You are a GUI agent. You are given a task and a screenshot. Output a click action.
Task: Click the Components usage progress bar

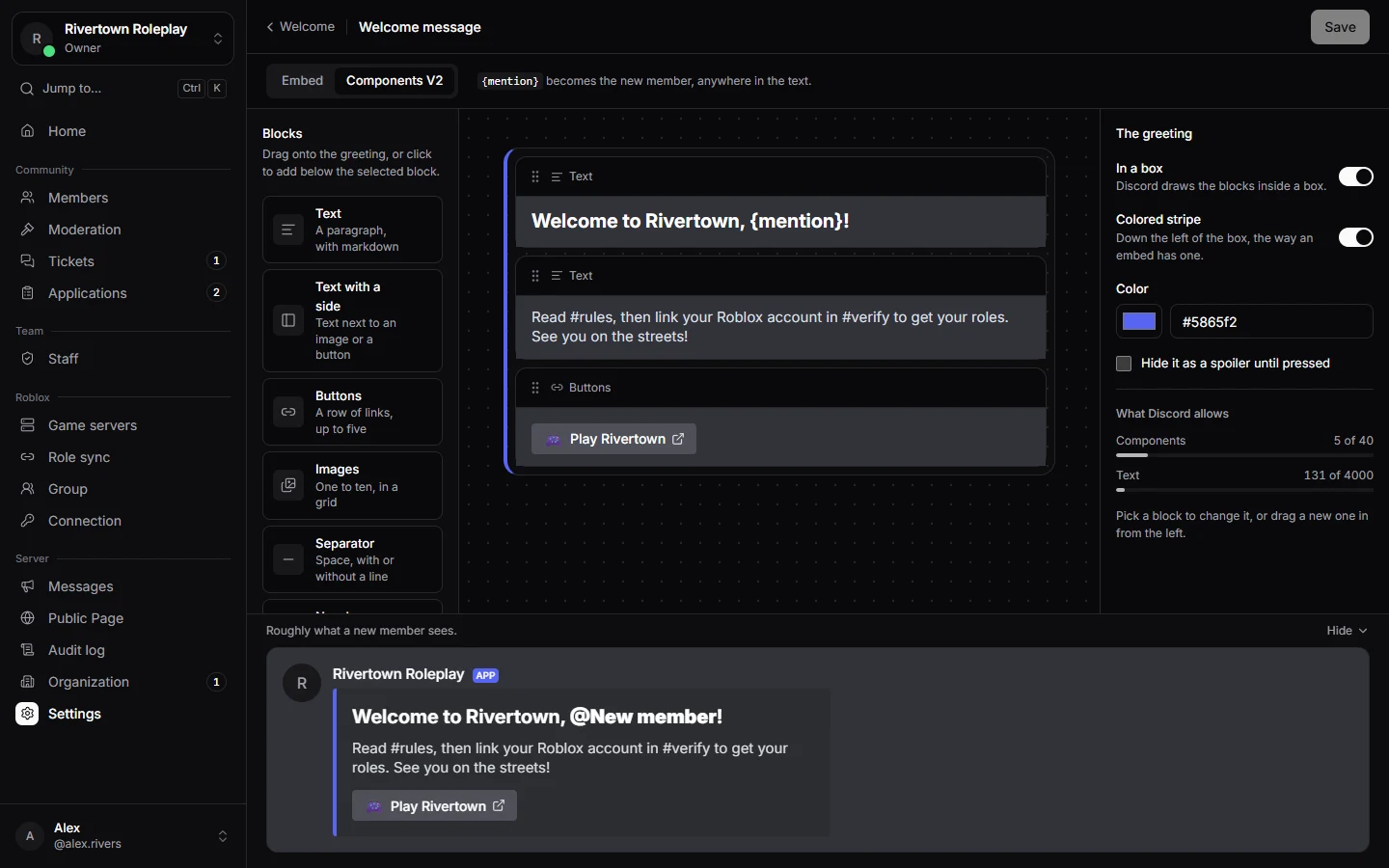tap(1244, 455)
